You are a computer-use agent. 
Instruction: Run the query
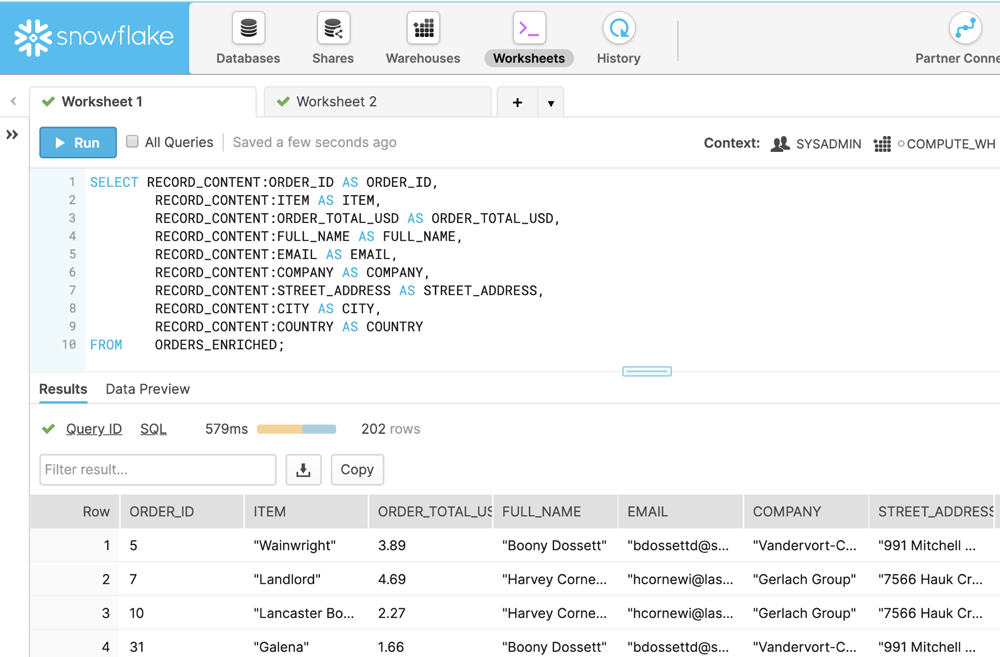pyautogui.click(x=78, y=142)
